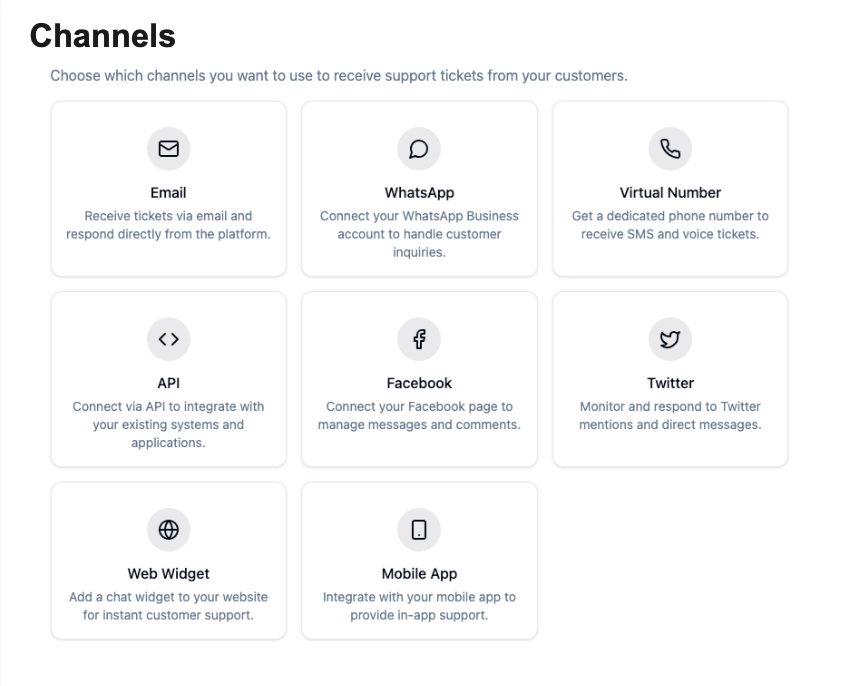Click the Web Widget channel card
856x686 pixels.
pos(168,560)
